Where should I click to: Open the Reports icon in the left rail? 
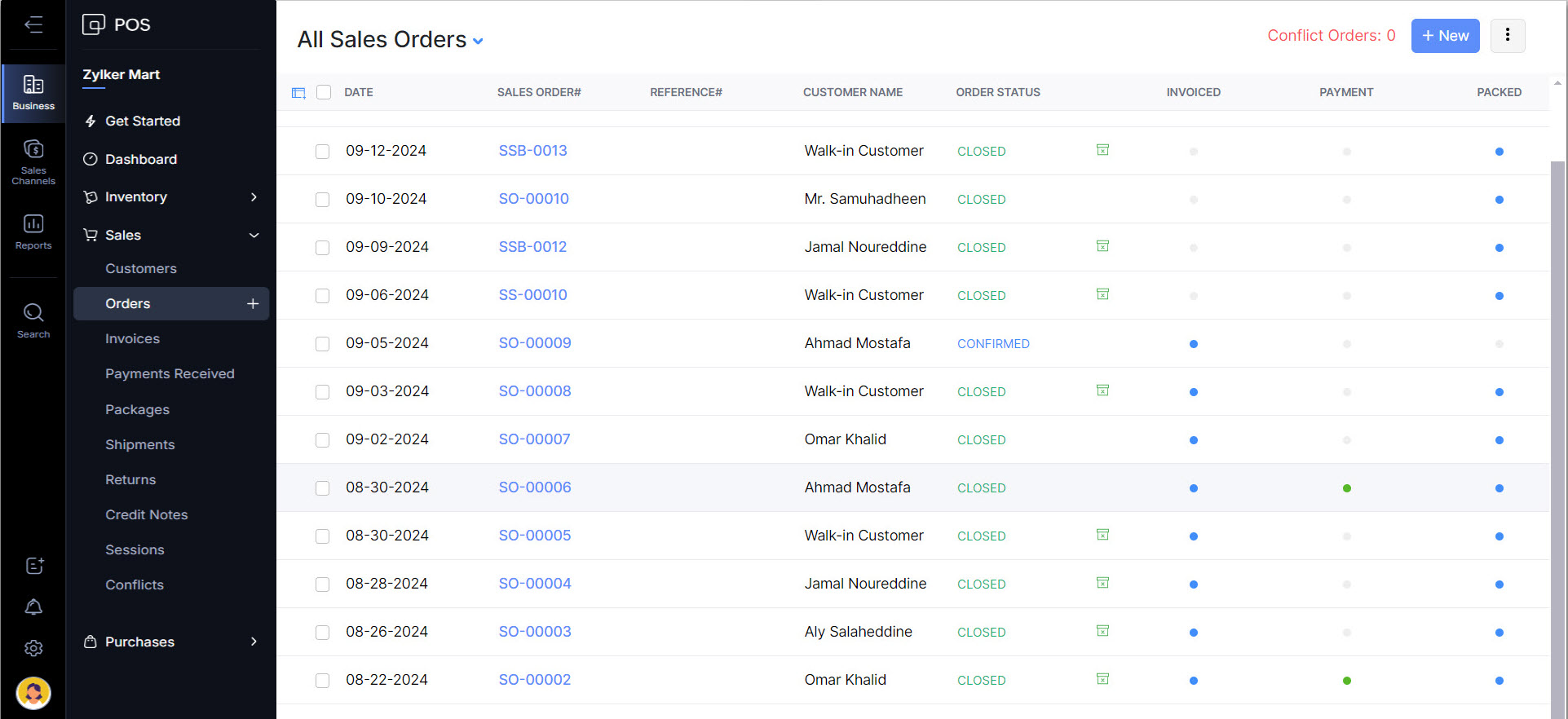[x=33, y=232]
